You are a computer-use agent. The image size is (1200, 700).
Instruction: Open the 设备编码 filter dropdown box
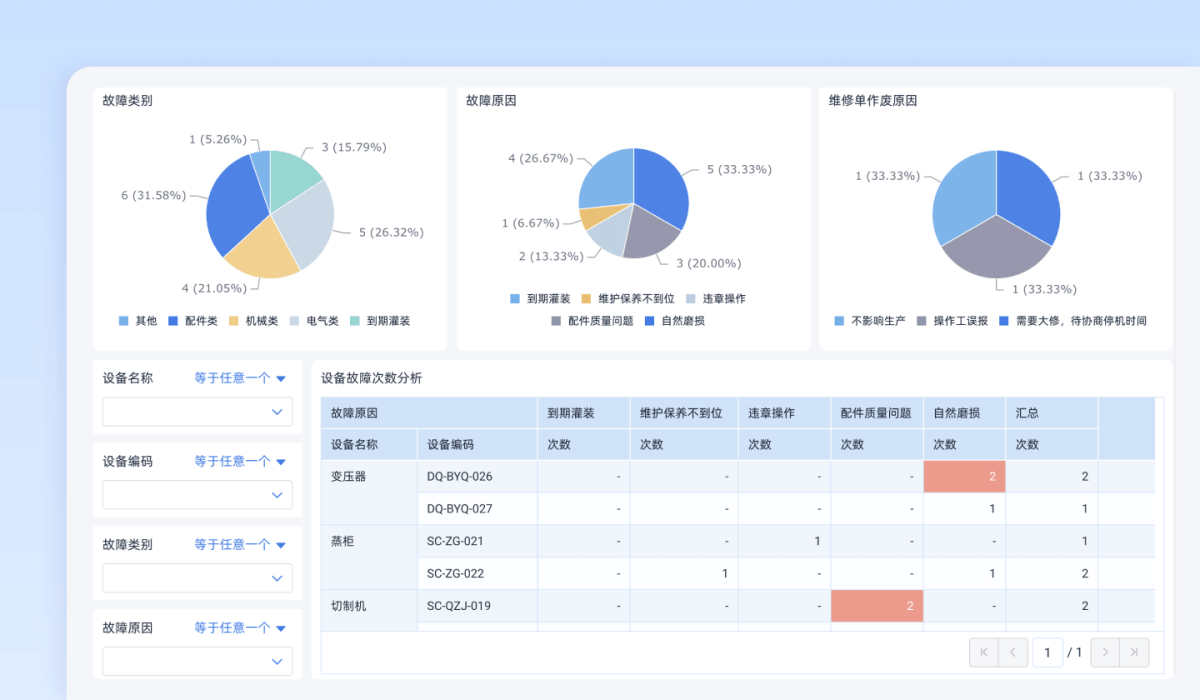tap(197, 495)
